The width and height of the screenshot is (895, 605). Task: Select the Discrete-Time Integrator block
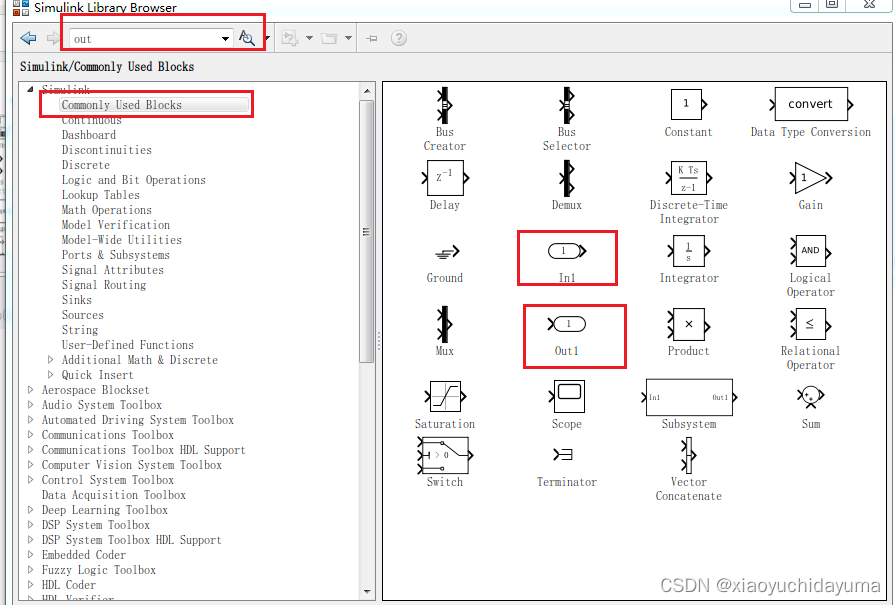point(688,178)
